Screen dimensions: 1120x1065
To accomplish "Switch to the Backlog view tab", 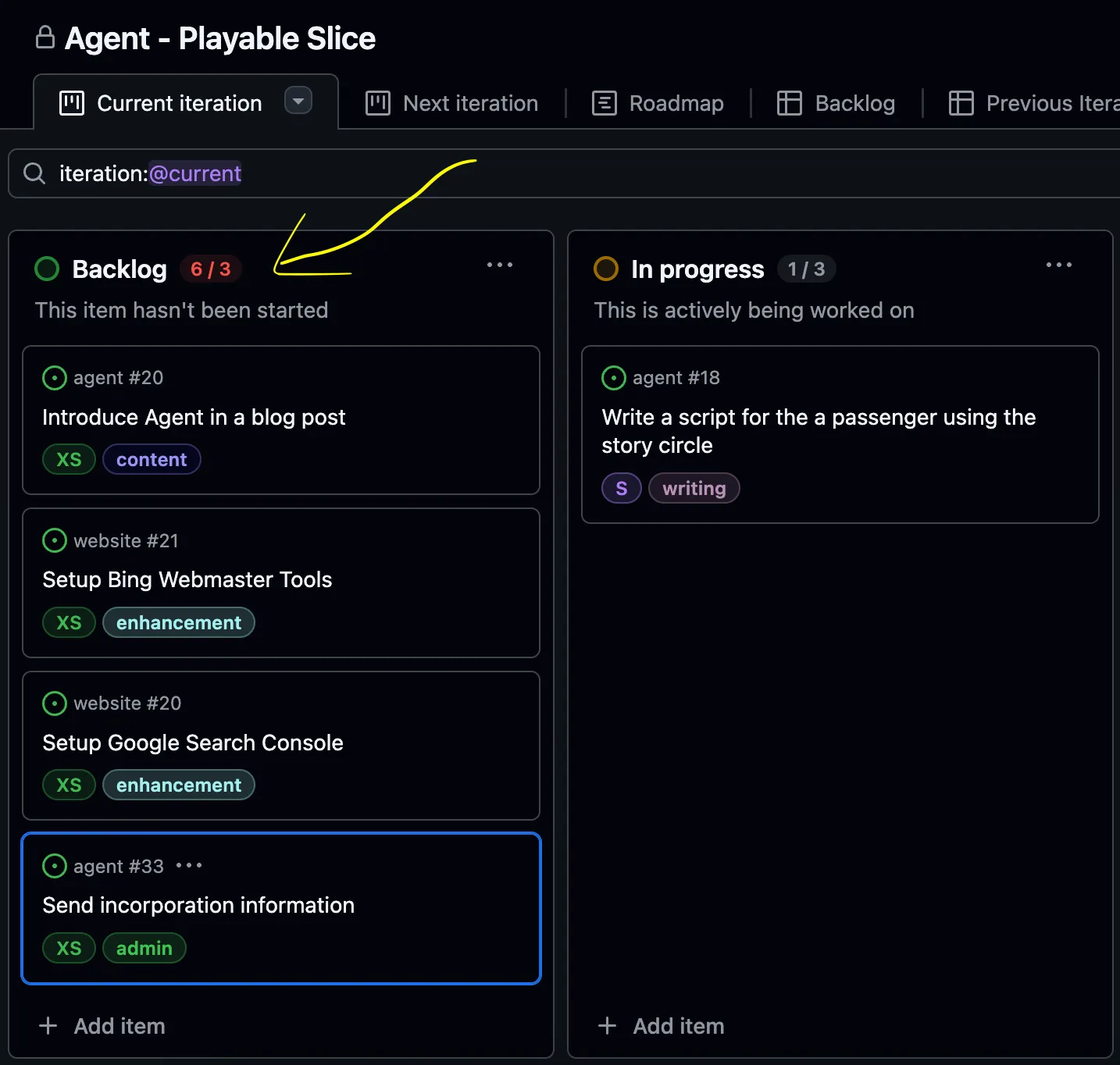I will (x=836, y=102).
